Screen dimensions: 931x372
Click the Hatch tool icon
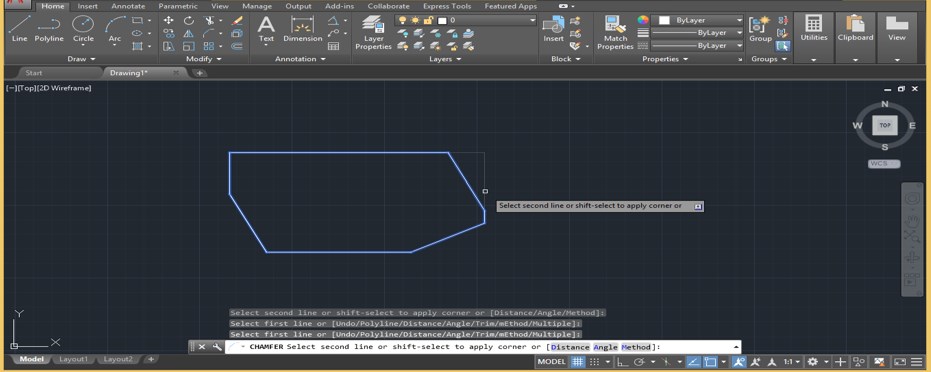coord(137,46)
